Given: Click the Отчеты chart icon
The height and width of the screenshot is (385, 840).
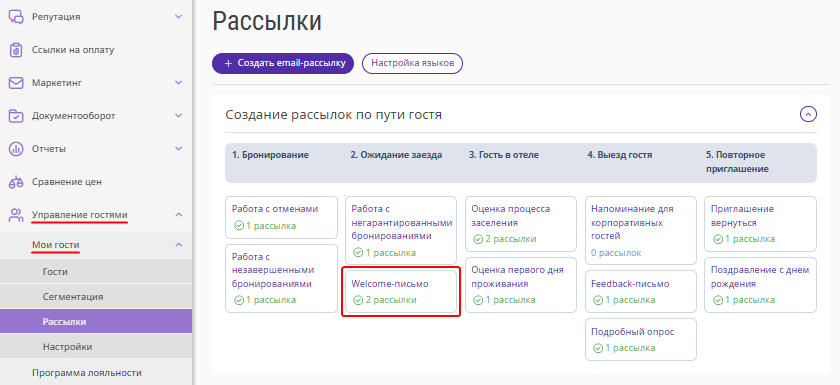Looking at the screenshot, I should 16,149.
